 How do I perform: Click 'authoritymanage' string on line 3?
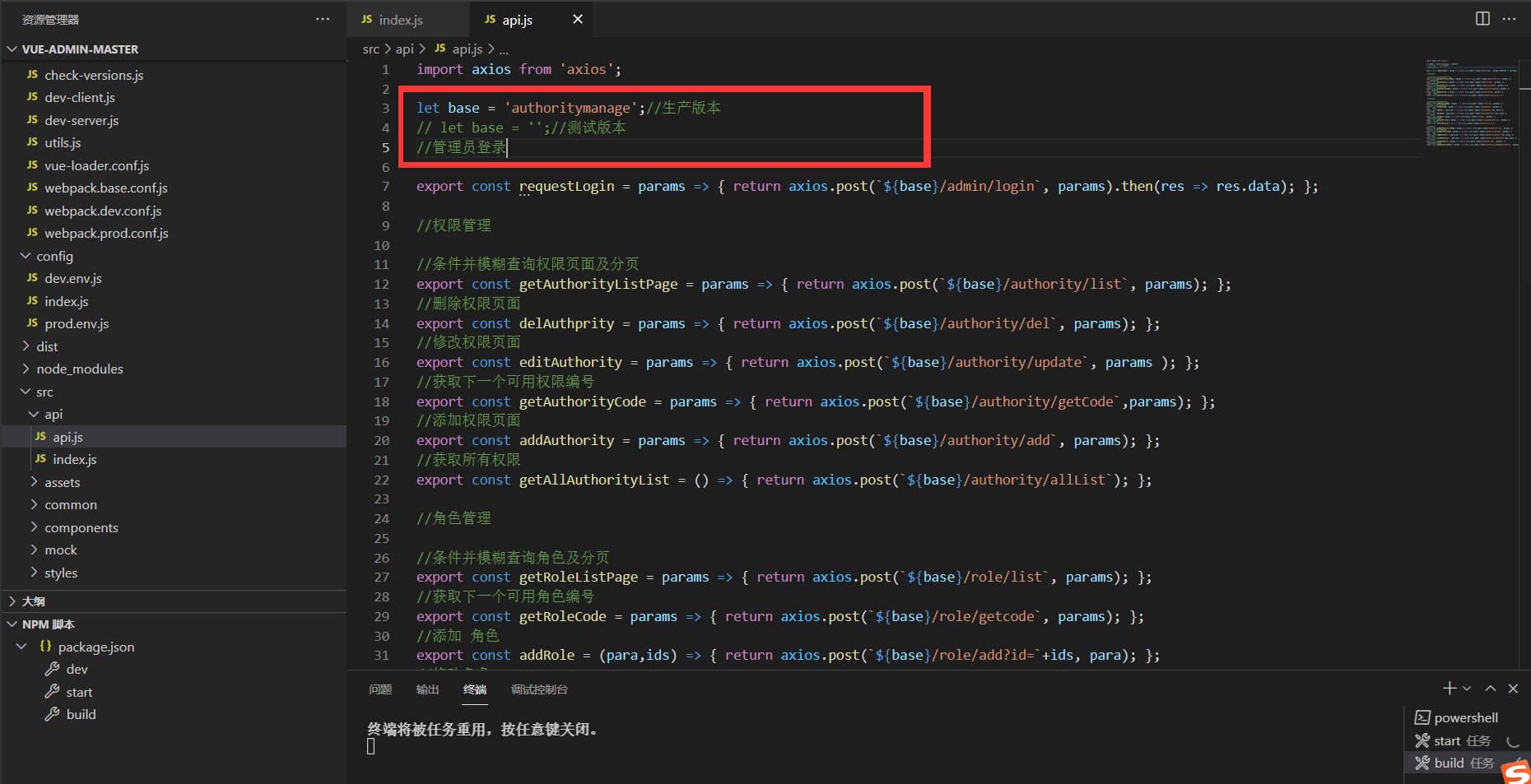tap(571, 108)
